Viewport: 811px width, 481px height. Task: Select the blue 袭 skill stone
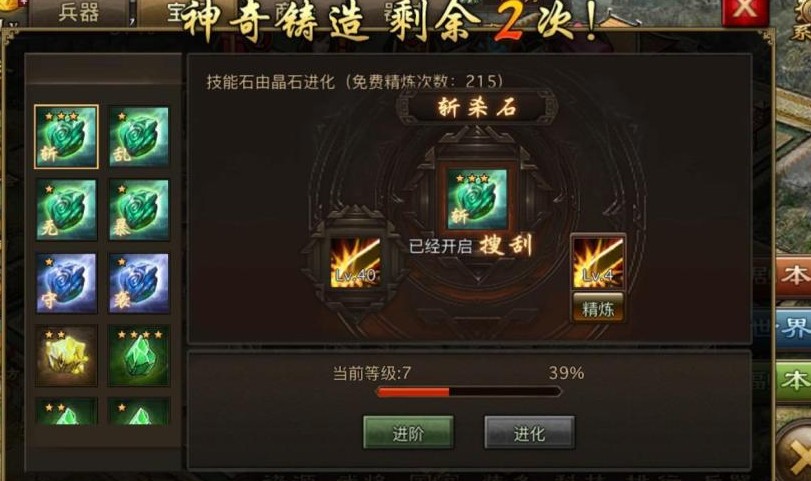pos(139,283)
